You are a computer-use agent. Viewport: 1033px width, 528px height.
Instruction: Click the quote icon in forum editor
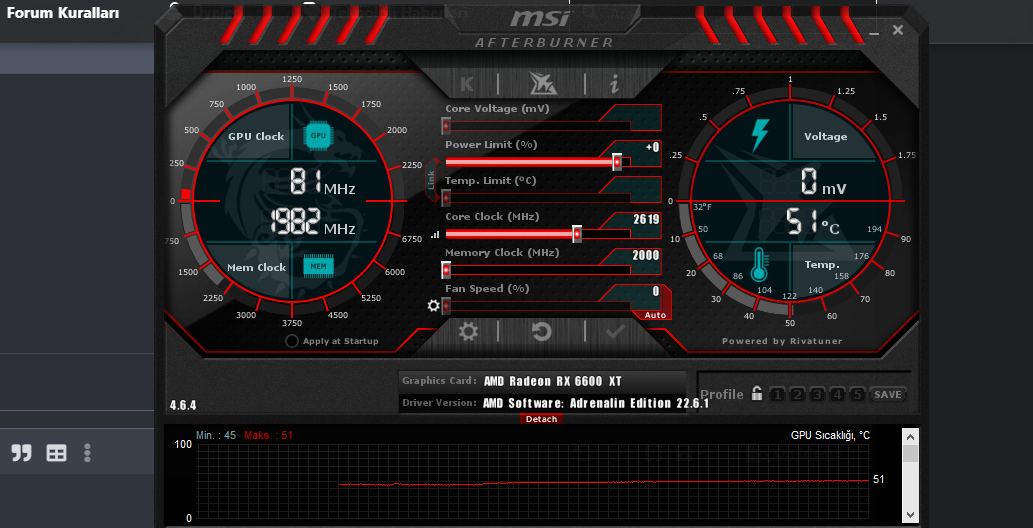[22, 452]
